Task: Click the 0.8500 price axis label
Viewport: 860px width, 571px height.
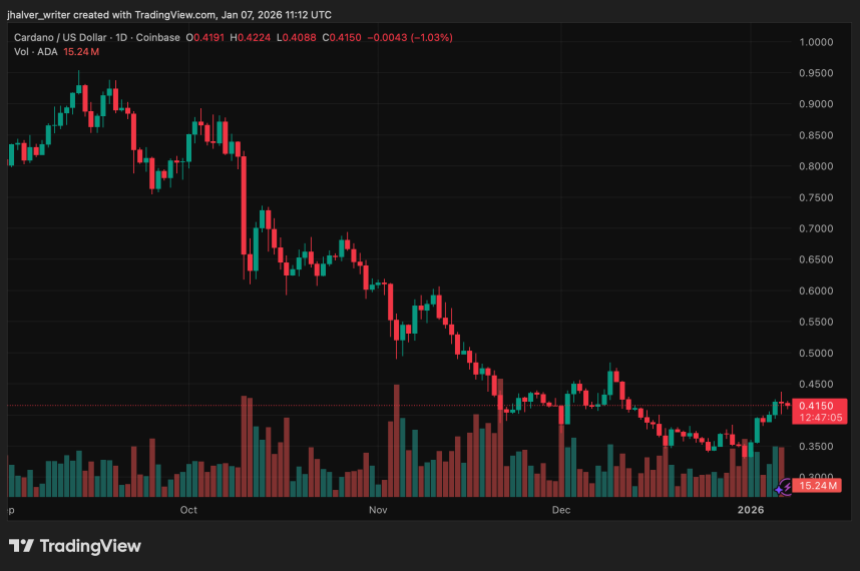Action: click(x=816, y=135)
